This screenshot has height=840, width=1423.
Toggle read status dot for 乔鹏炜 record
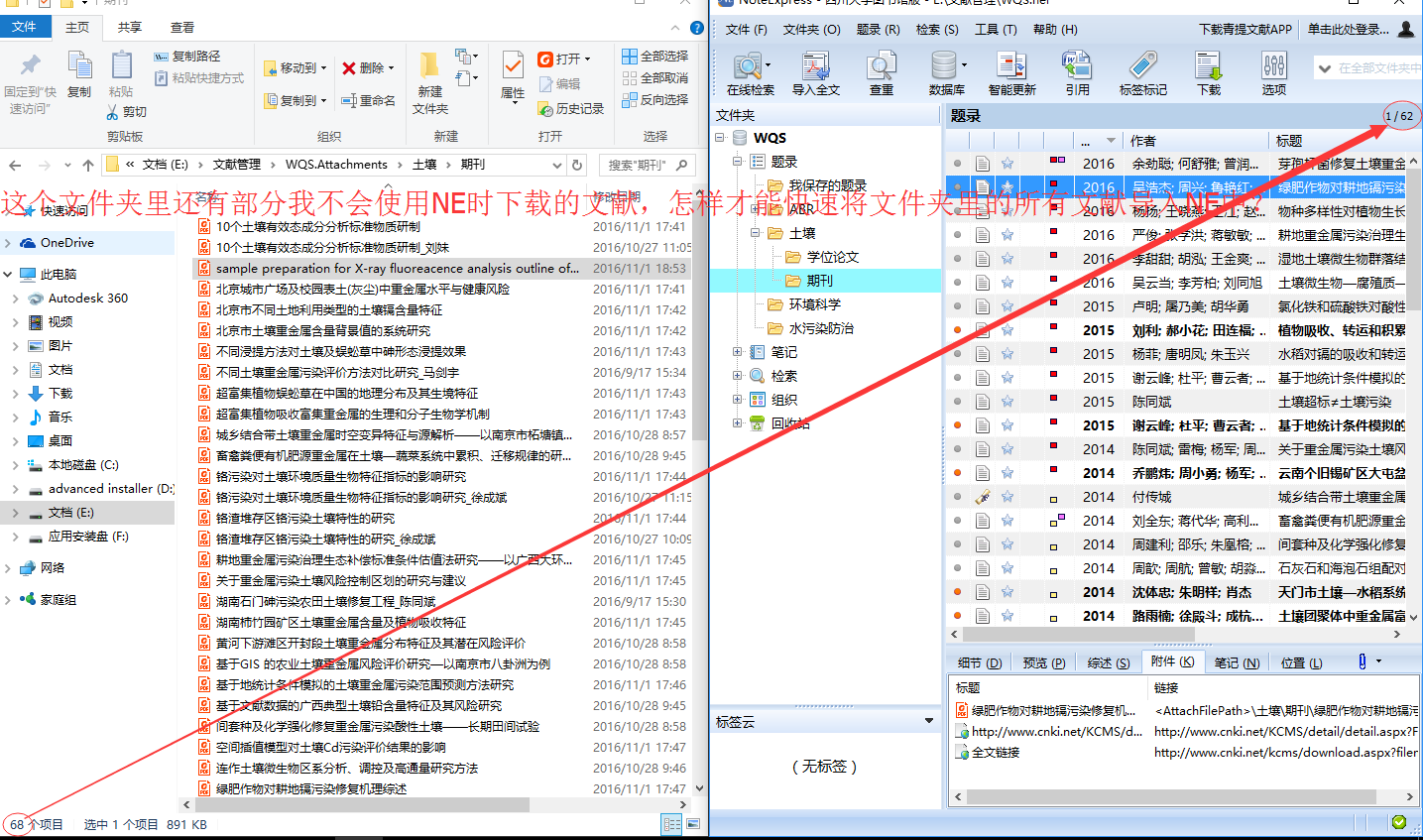[957, 473]
